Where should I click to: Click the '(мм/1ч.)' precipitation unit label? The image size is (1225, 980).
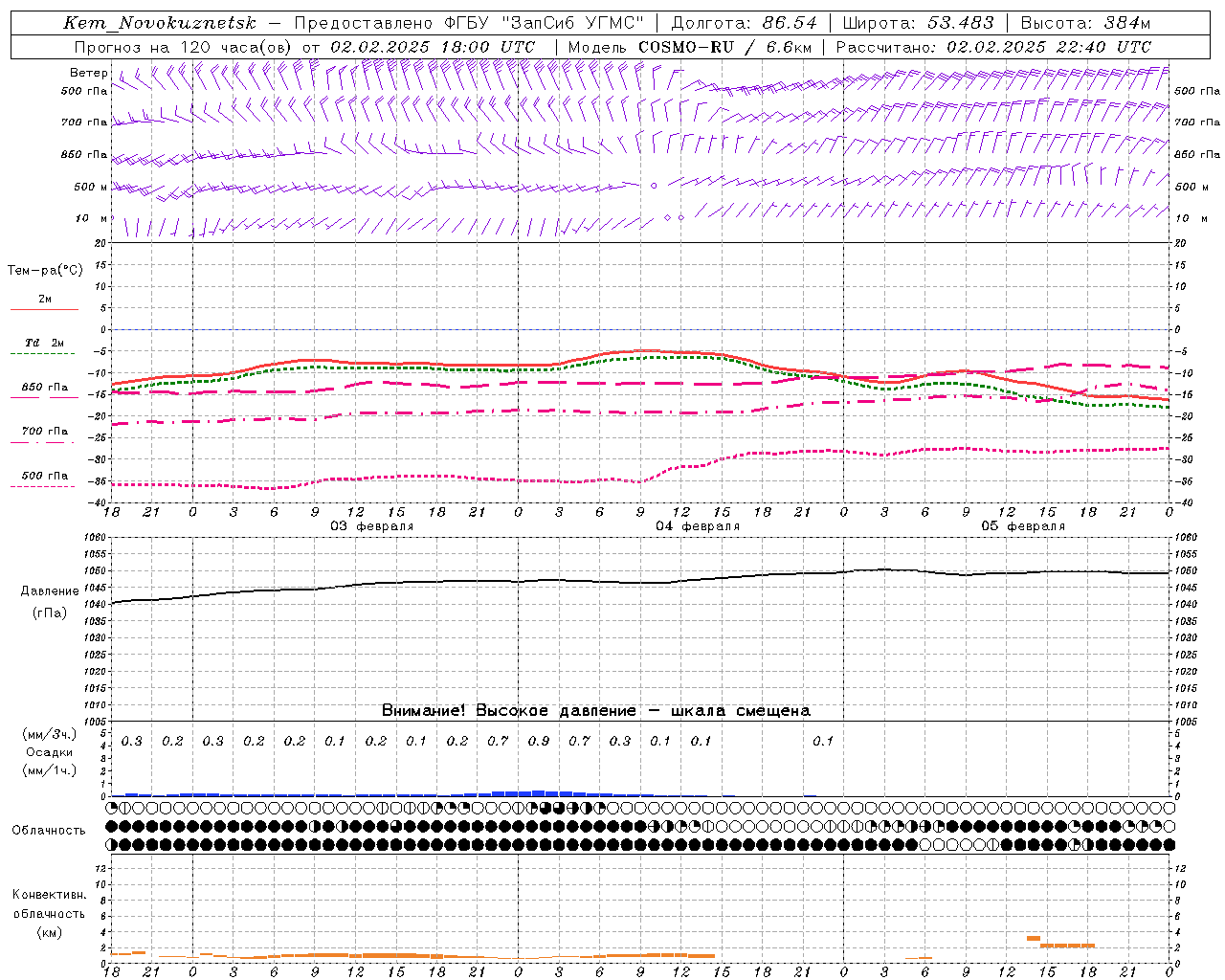50,770
